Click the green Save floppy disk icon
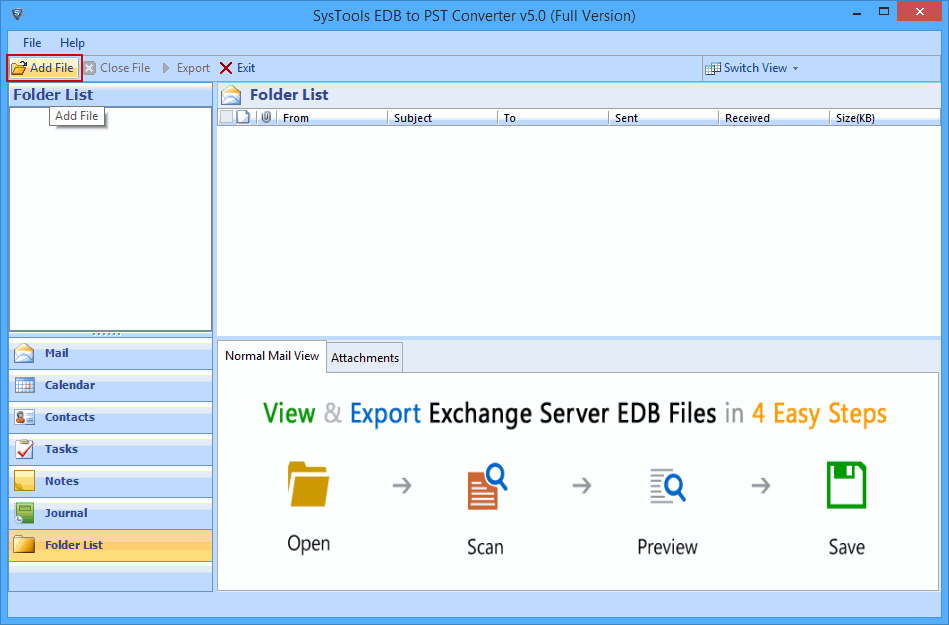The height and width of the screenshot is (625, 949). (846, 485)
